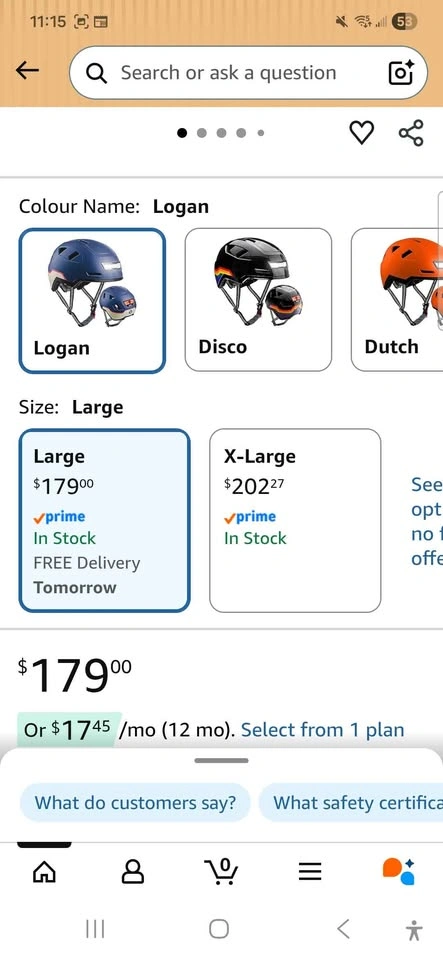Launch Rufus AI assistant icon
The height and width of the screenshot is (960, 443).
pyautogui.click(x=399, y=871)
